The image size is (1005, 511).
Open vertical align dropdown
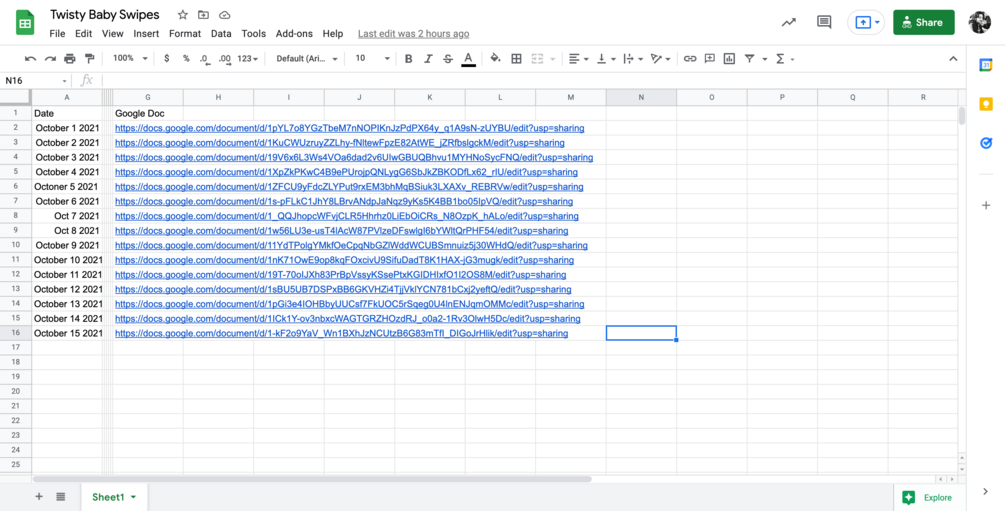pyautogui.click(x=606, y=58)
